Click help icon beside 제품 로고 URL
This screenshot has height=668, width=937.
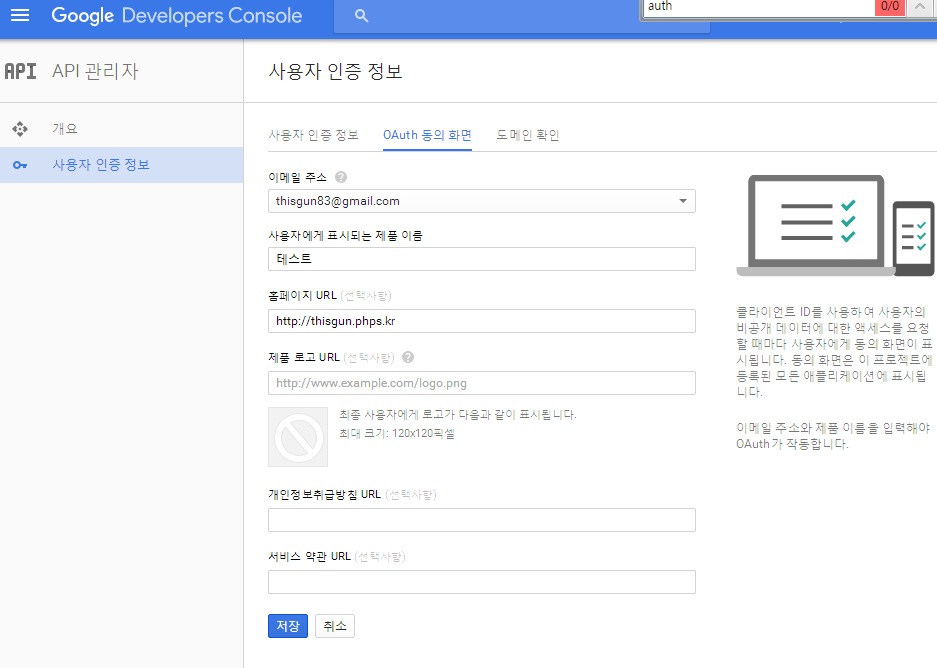tap(408, 357)
